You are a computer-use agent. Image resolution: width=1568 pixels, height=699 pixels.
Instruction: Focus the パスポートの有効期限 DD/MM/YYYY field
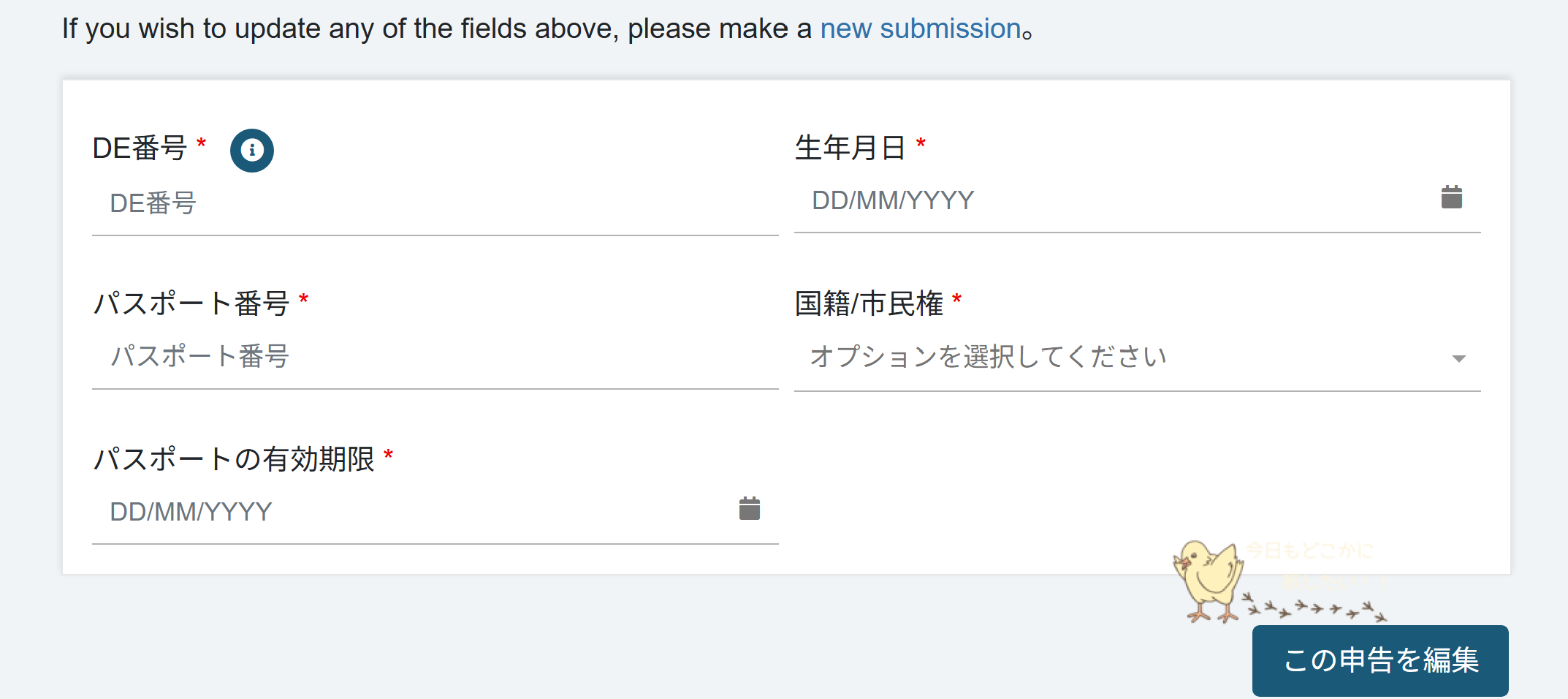(x=413, y=512)
